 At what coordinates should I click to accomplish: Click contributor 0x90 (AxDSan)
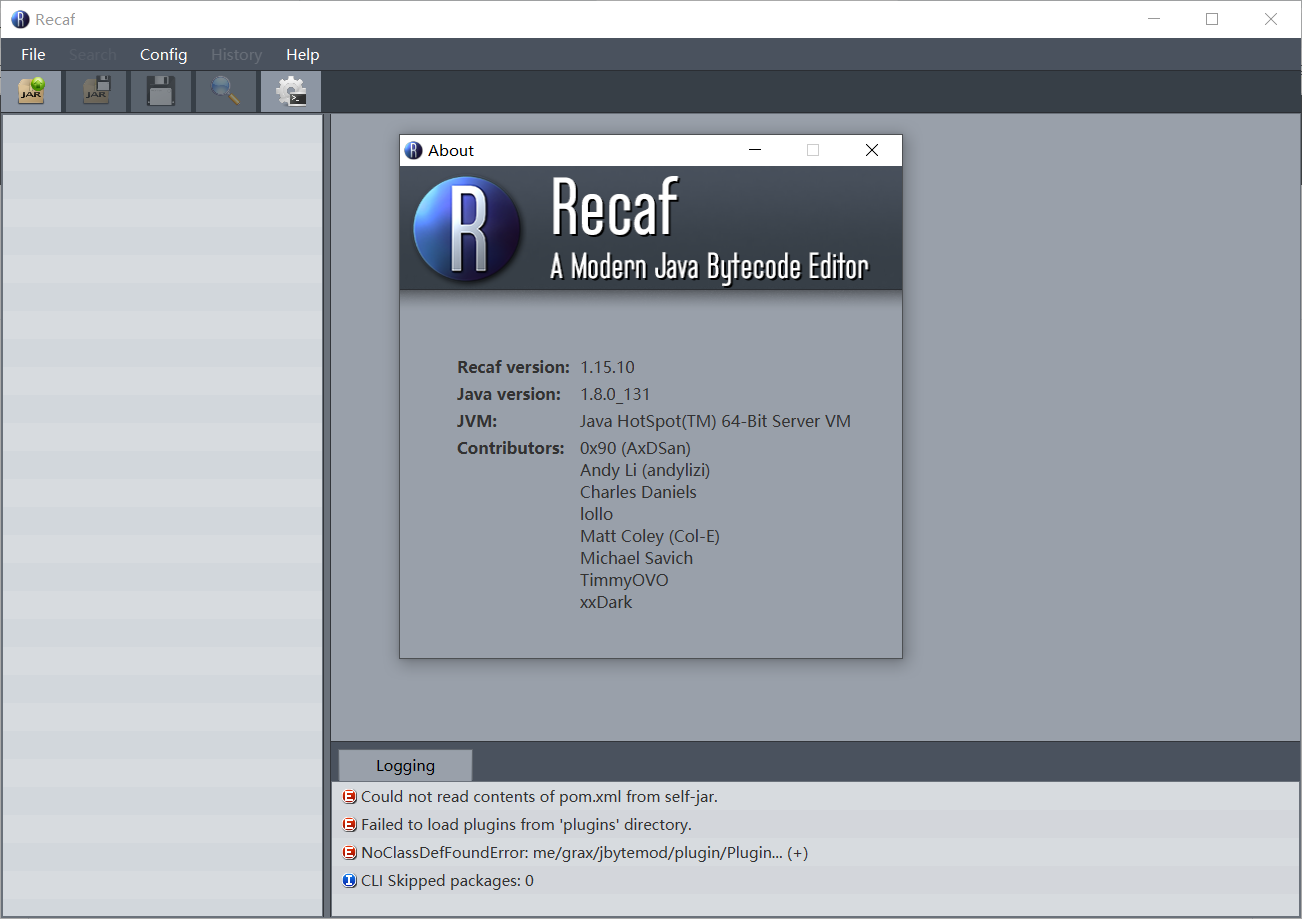[635, 448]
